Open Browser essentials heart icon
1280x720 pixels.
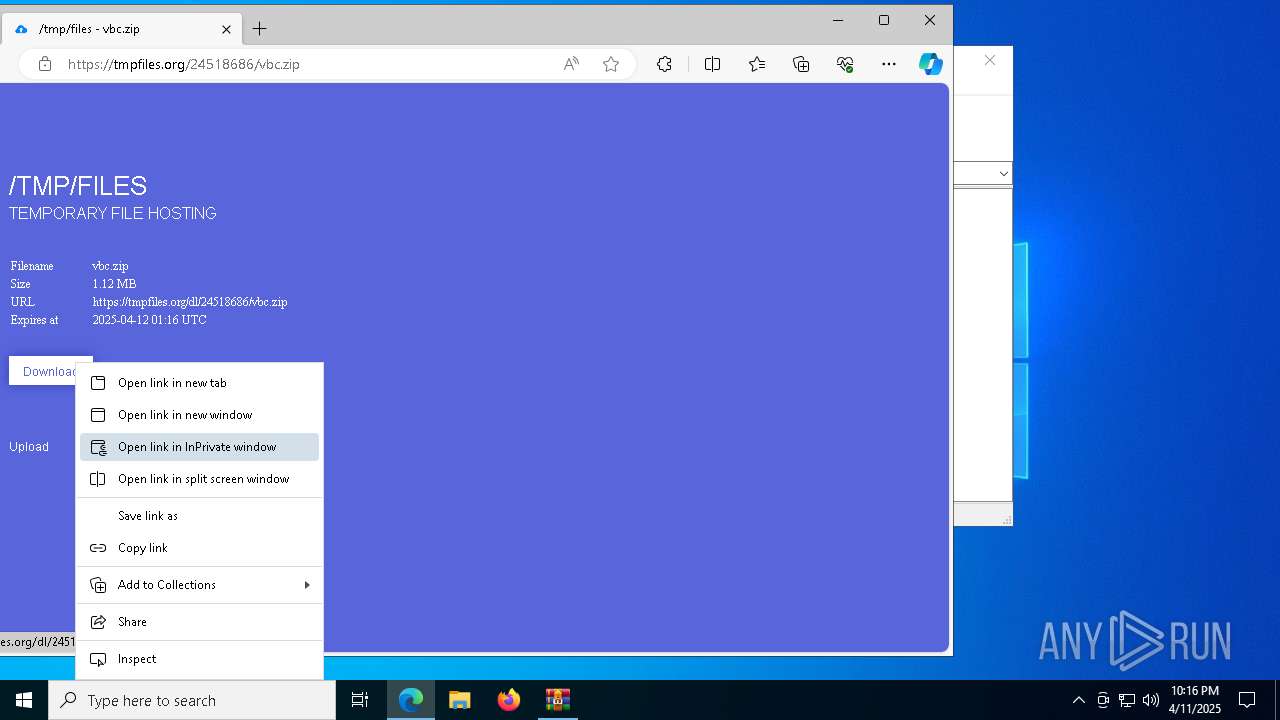(x=845, y=64)
